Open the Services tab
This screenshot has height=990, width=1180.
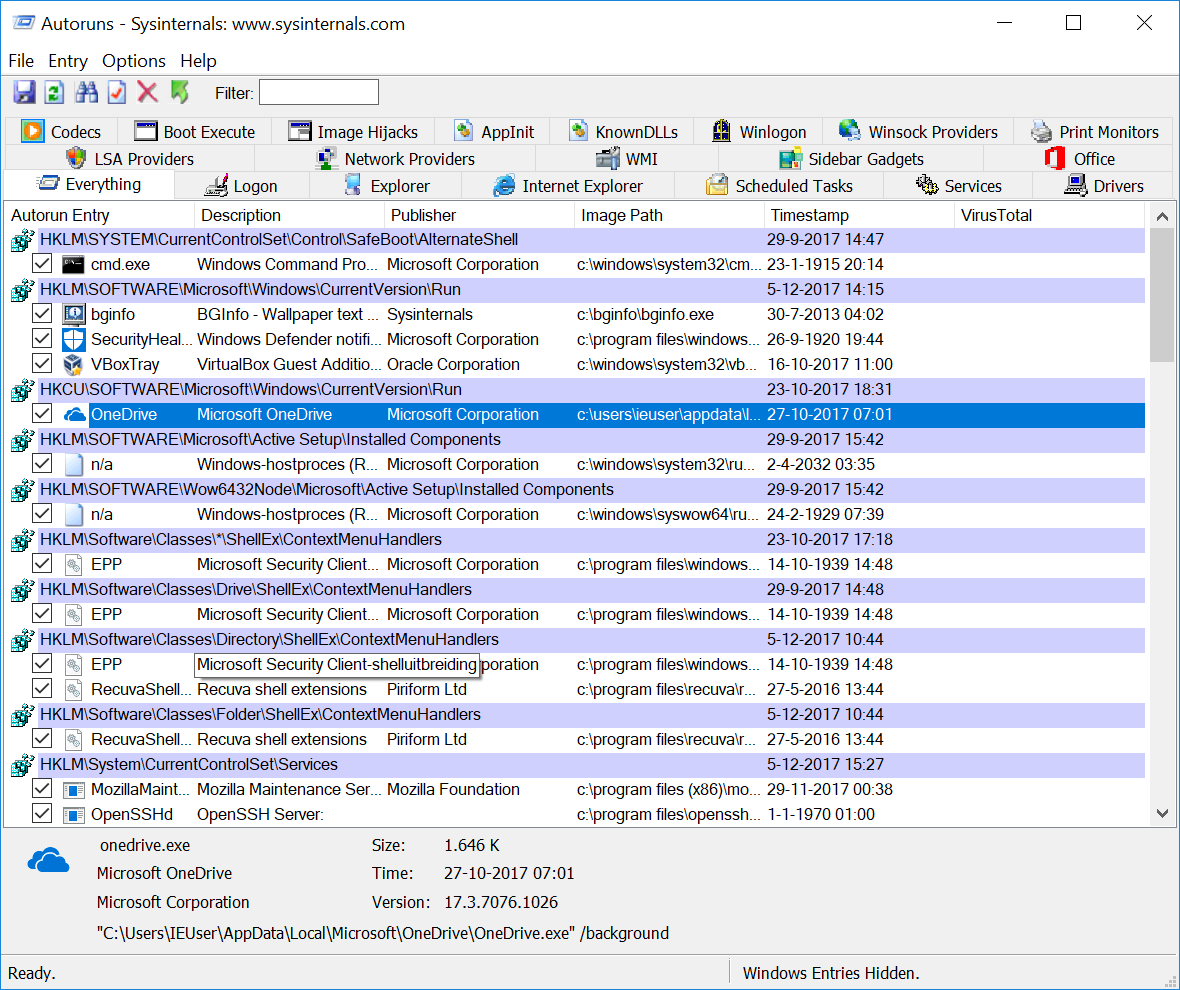coord(958,186)
